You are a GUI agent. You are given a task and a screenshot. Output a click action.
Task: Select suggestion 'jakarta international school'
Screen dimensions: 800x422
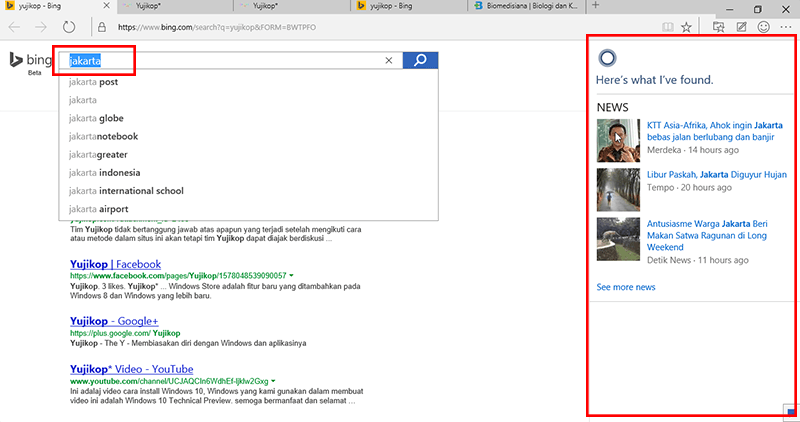pos(248,191)
